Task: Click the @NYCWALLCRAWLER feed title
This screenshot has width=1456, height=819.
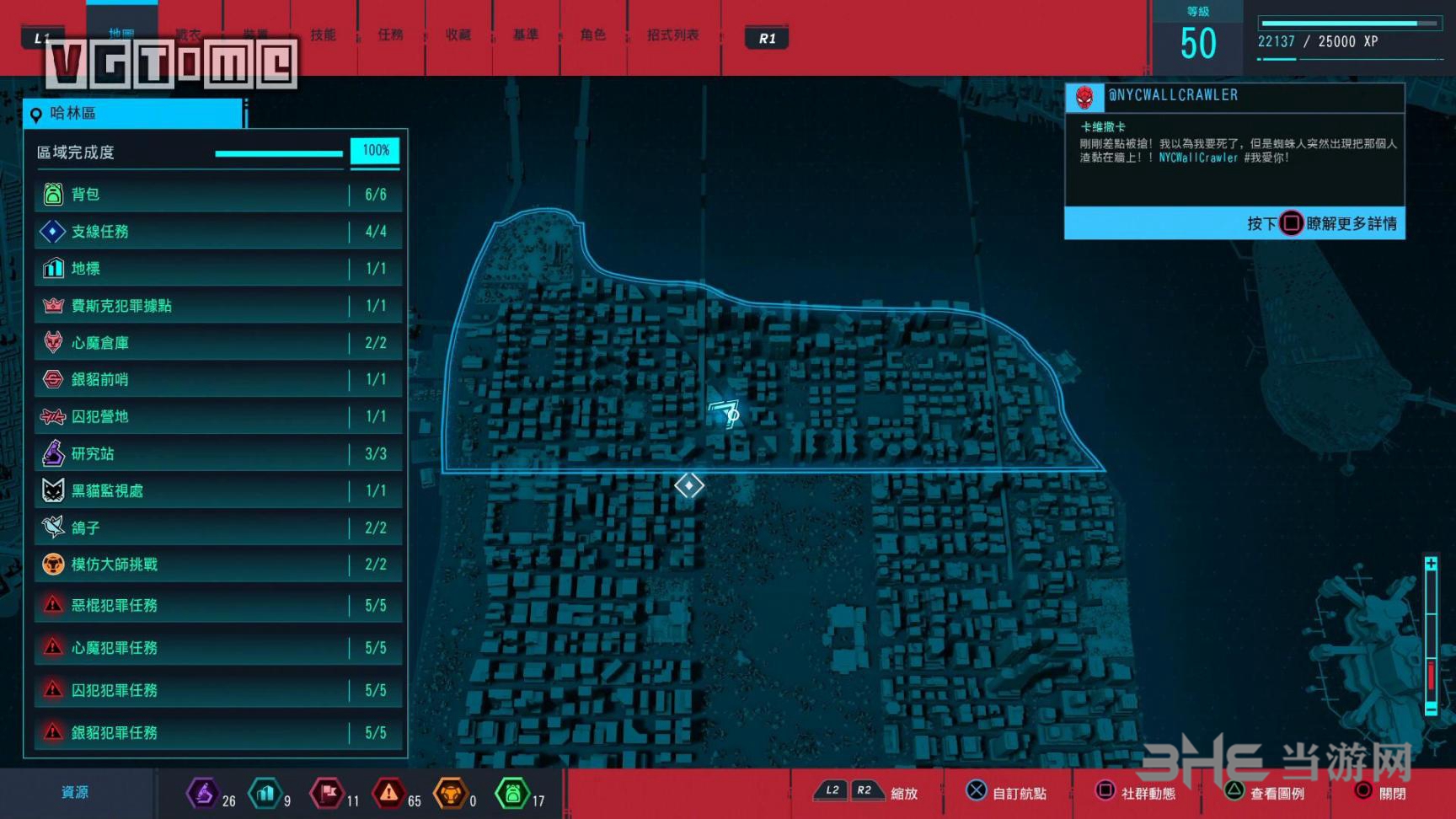Action: click(1173, 95)
